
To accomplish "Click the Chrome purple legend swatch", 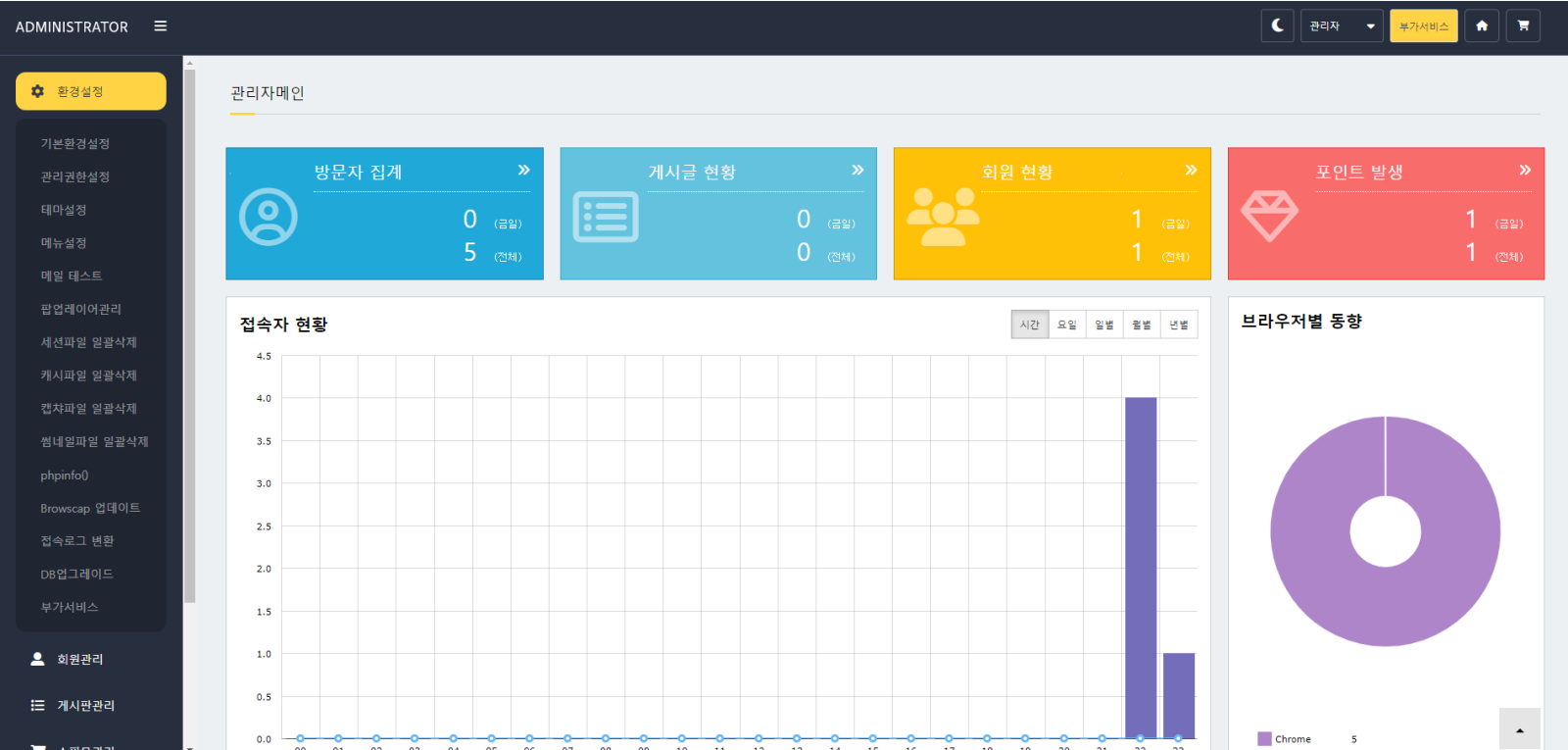I will pos(1264,739).
